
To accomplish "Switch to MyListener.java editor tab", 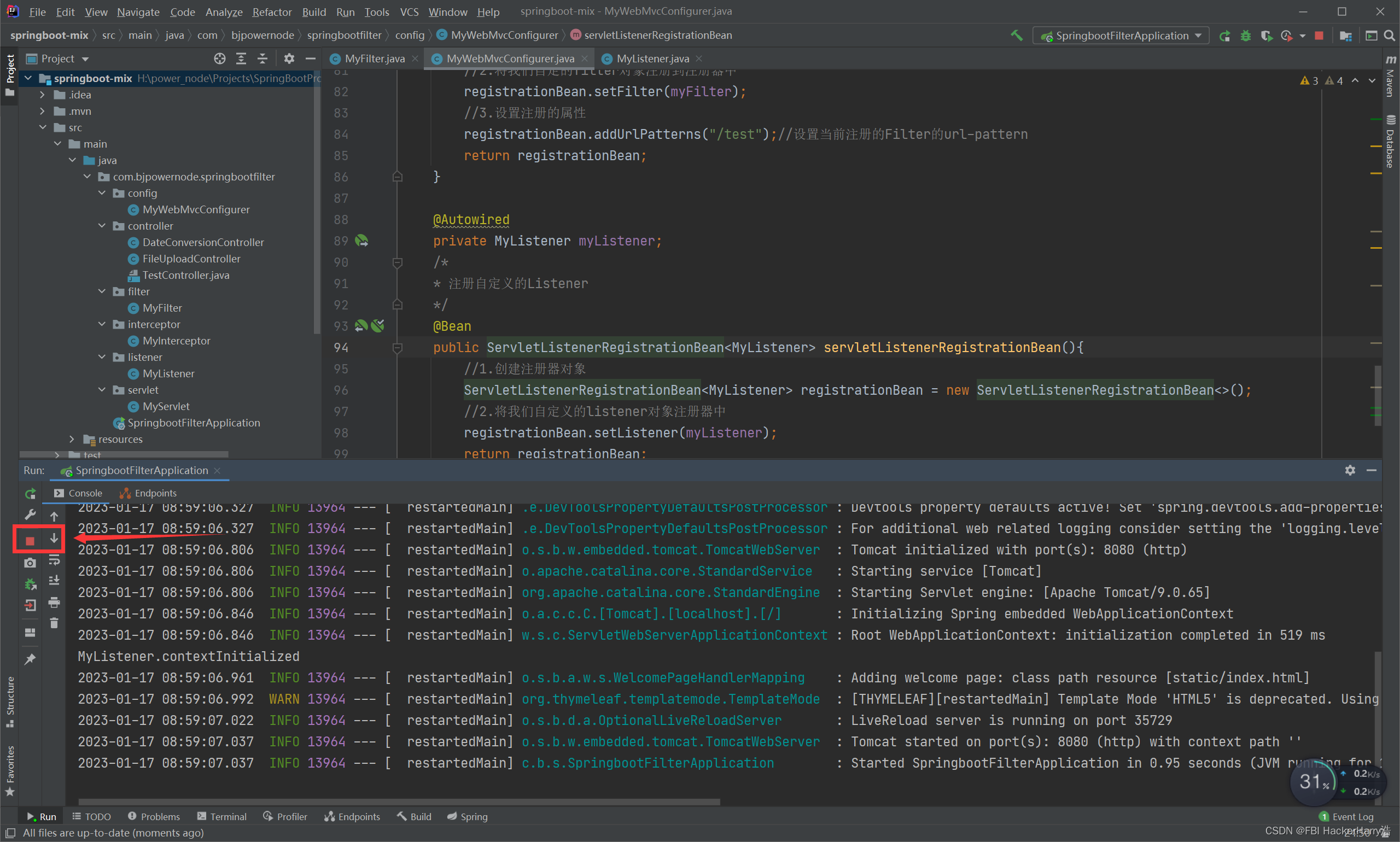I will pyautogui.click(x=652, y=59).
